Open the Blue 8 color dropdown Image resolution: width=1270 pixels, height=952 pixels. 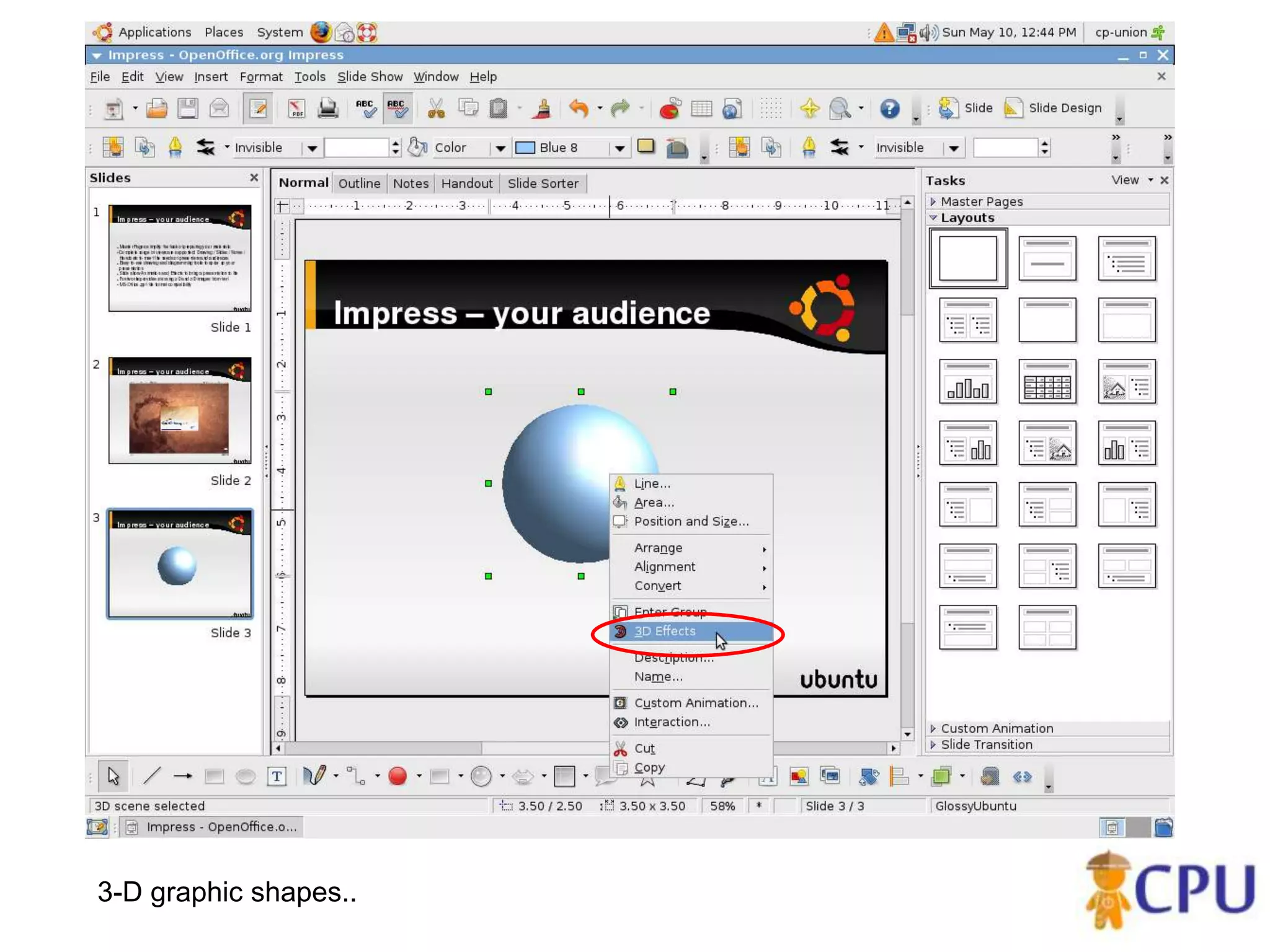pyautogui.click(x=619, y=148)
